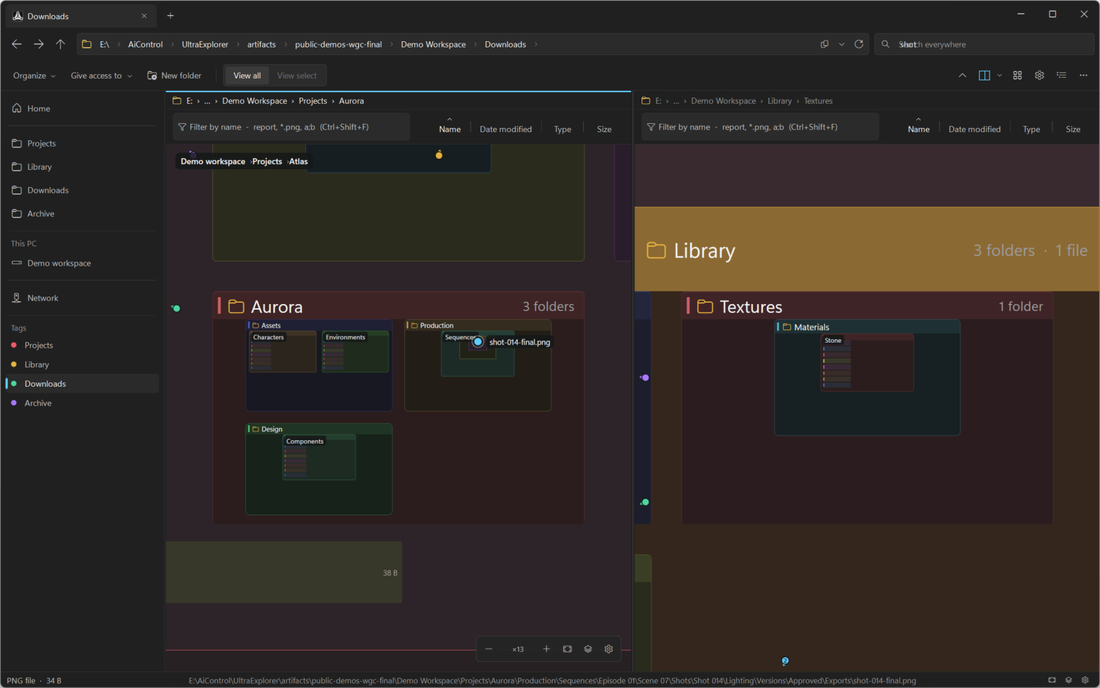Switch to details list view
The height and width of the screenshot is (688, 1100).
point(1061,76)
